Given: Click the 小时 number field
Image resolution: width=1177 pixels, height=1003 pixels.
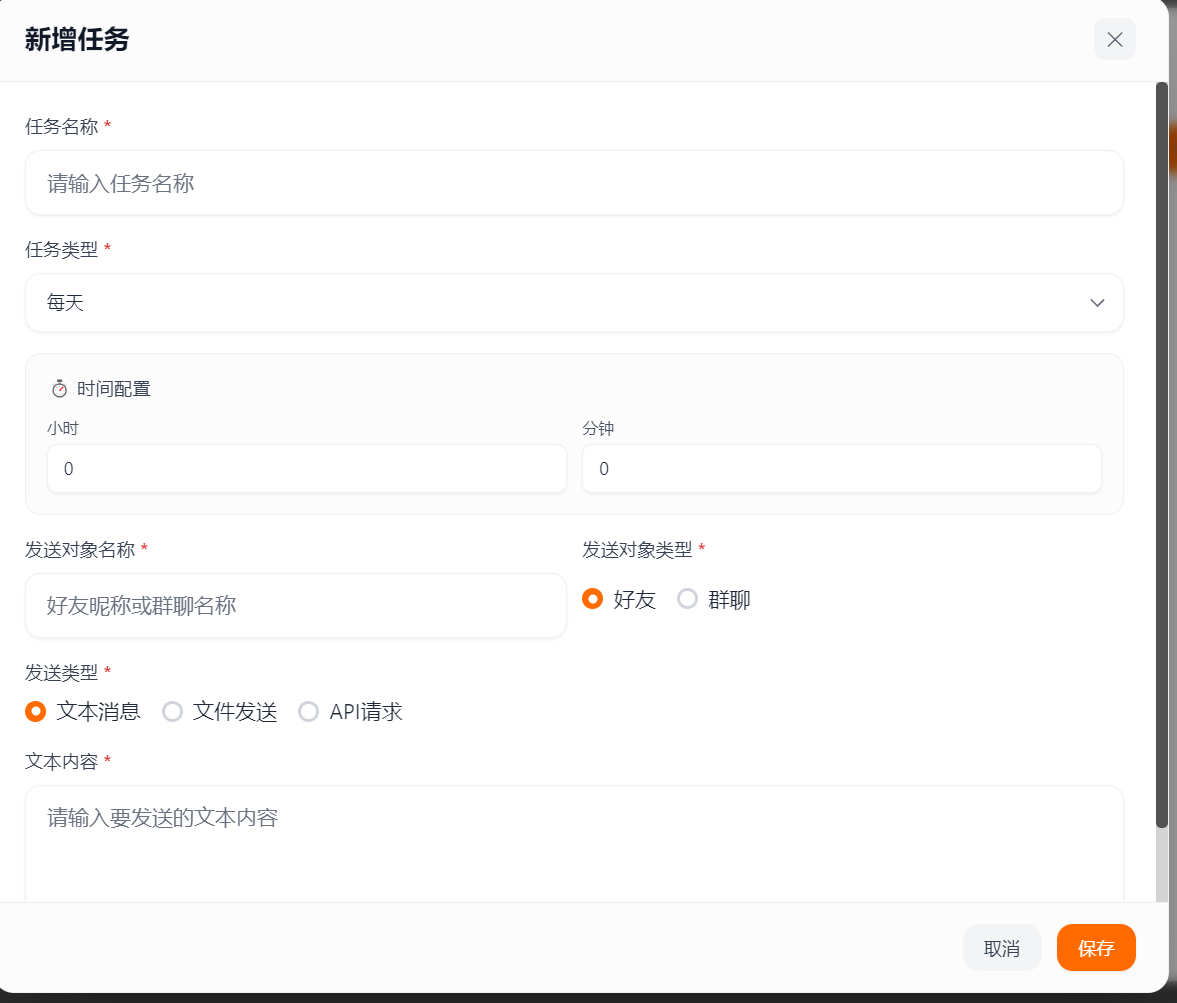Looking at the screenshot, I should (306, 469).
